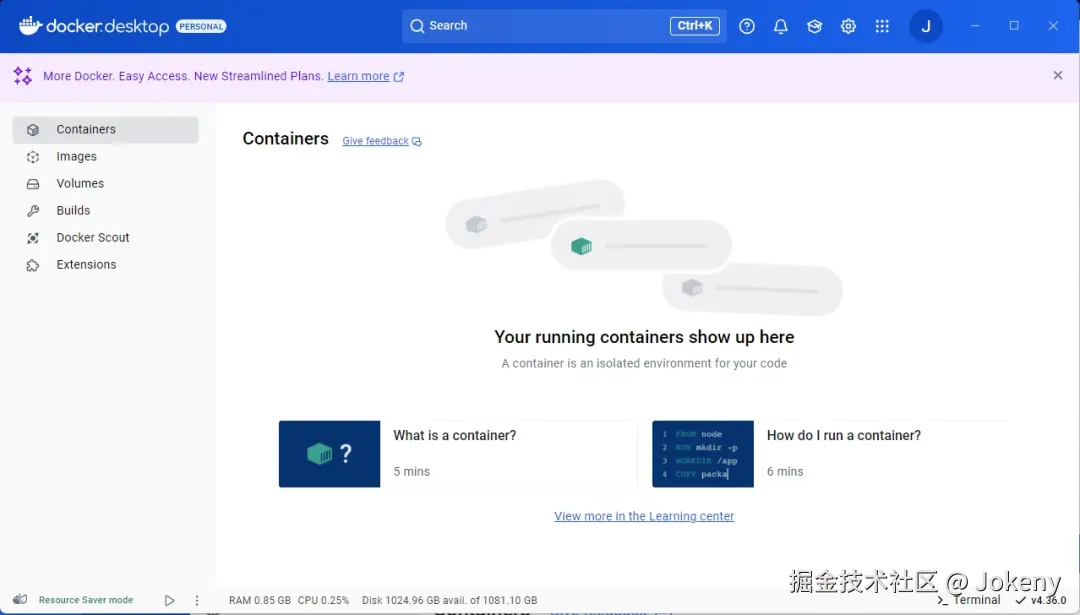Click the Learn more external link icon
Viewport: 1080px width, 615px height.
point(398,76)
